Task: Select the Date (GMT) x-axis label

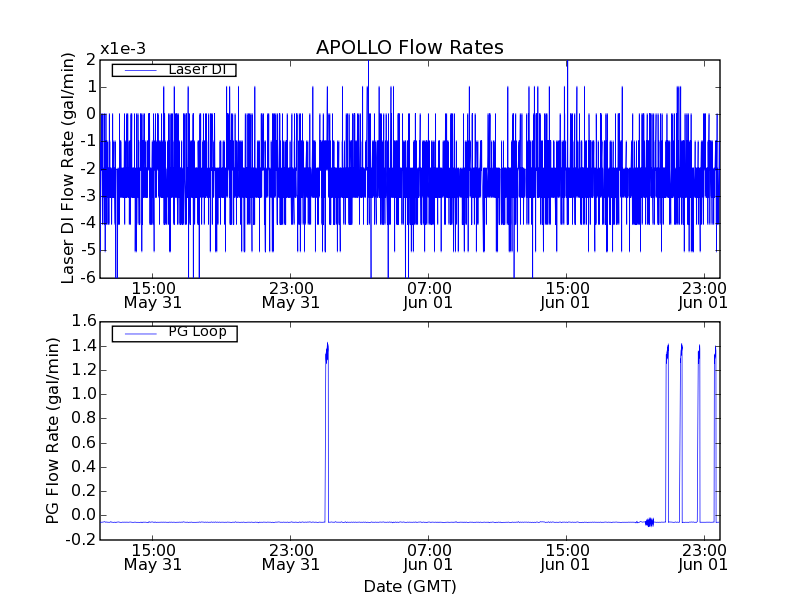Action: click(x=409, y=586)
